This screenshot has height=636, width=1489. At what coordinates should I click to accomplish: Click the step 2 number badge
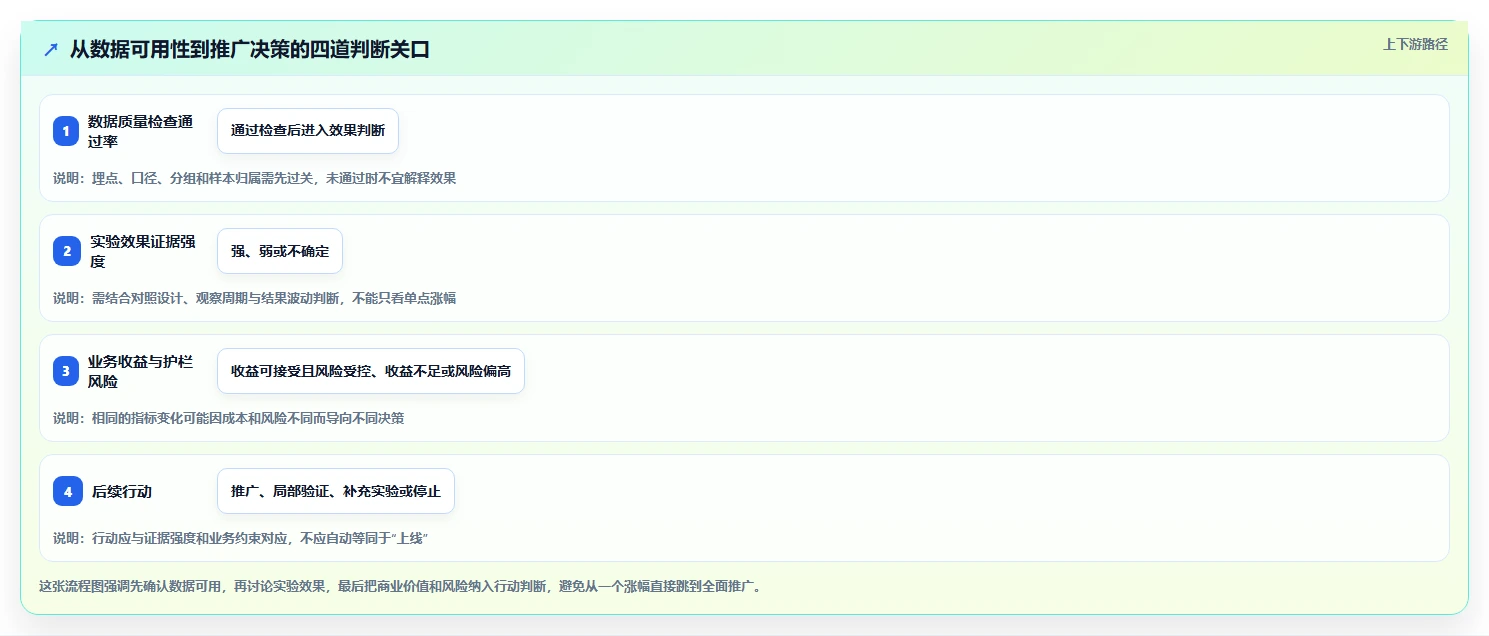[x=66, y=251]
